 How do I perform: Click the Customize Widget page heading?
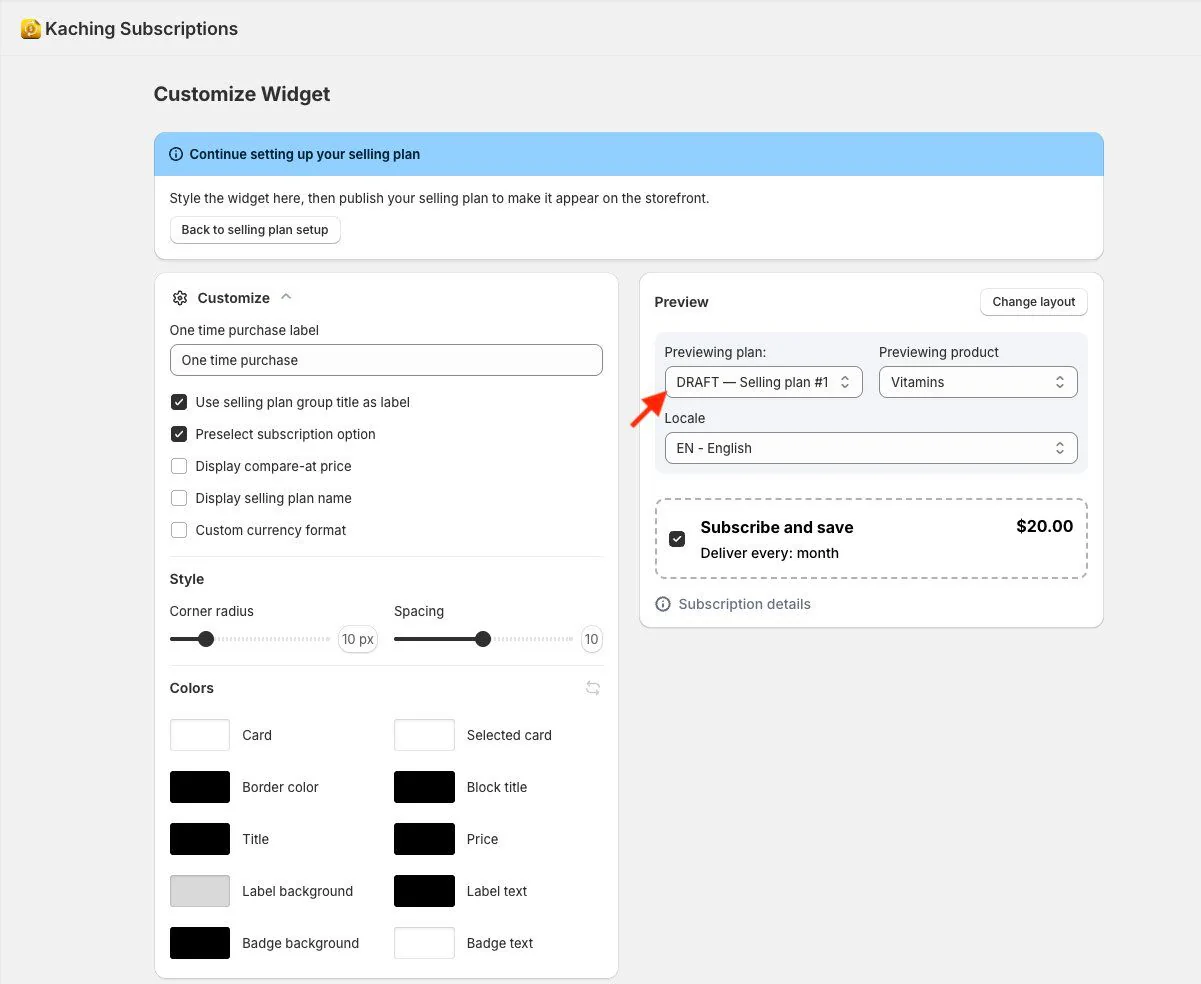[242, 94]
